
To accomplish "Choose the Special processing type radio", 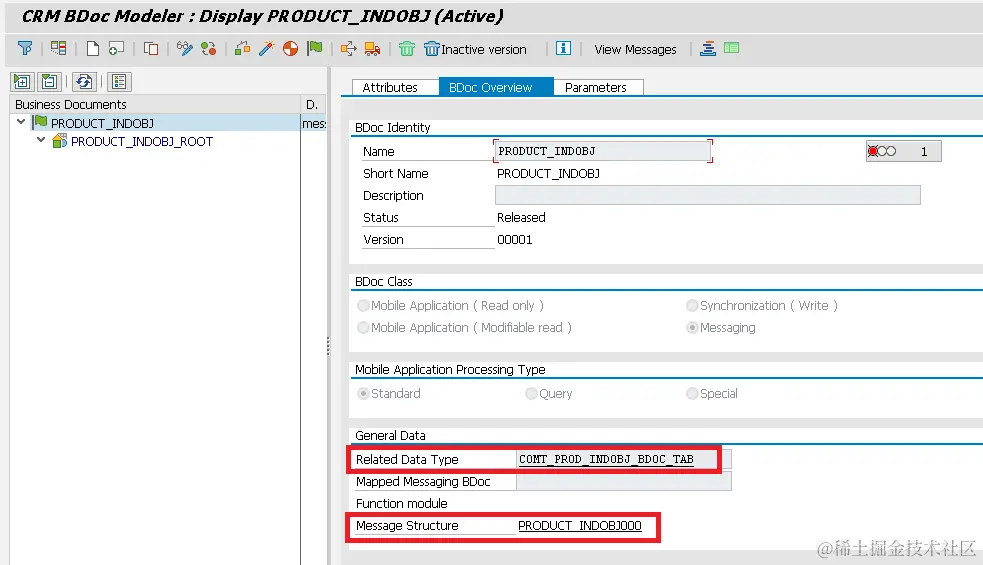I will pos(692,393).
